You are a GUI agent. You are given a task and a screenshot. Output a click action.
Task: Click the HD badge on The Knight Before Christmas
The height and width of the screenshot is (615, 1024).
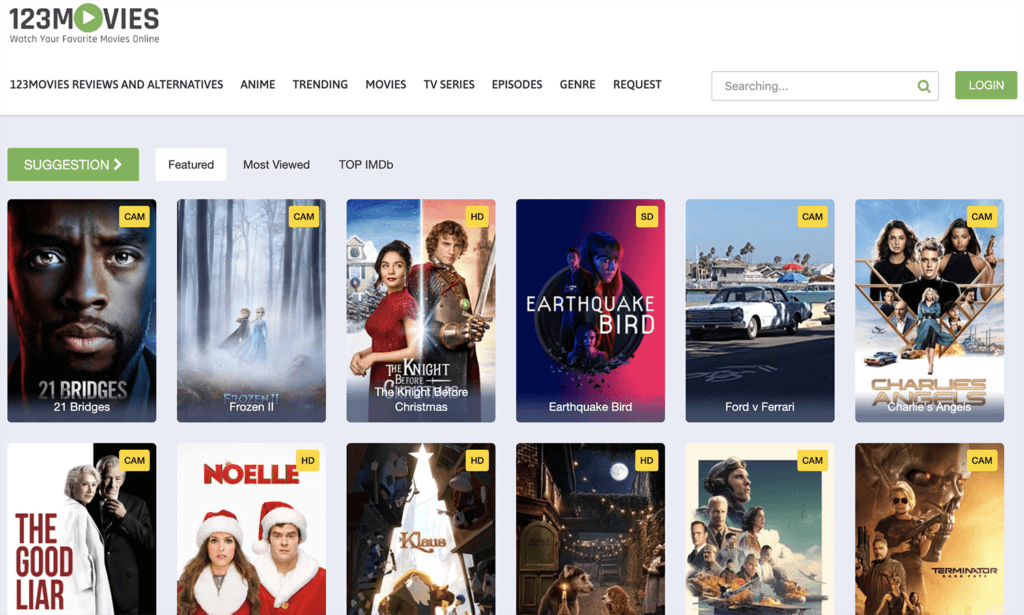pos(477,217)
